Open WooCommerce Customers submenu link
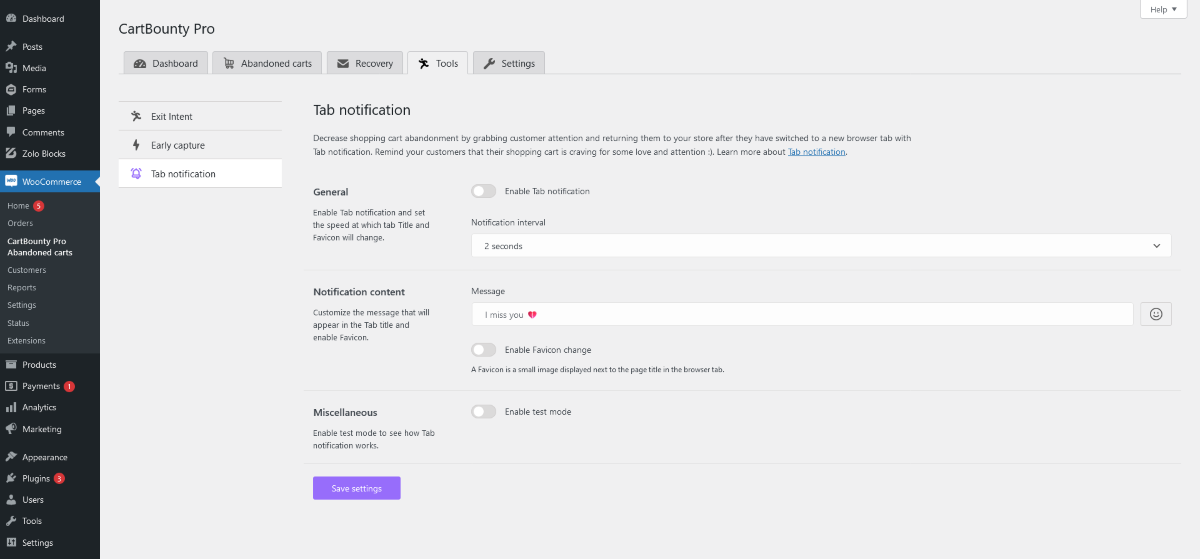 coord(27,270)
